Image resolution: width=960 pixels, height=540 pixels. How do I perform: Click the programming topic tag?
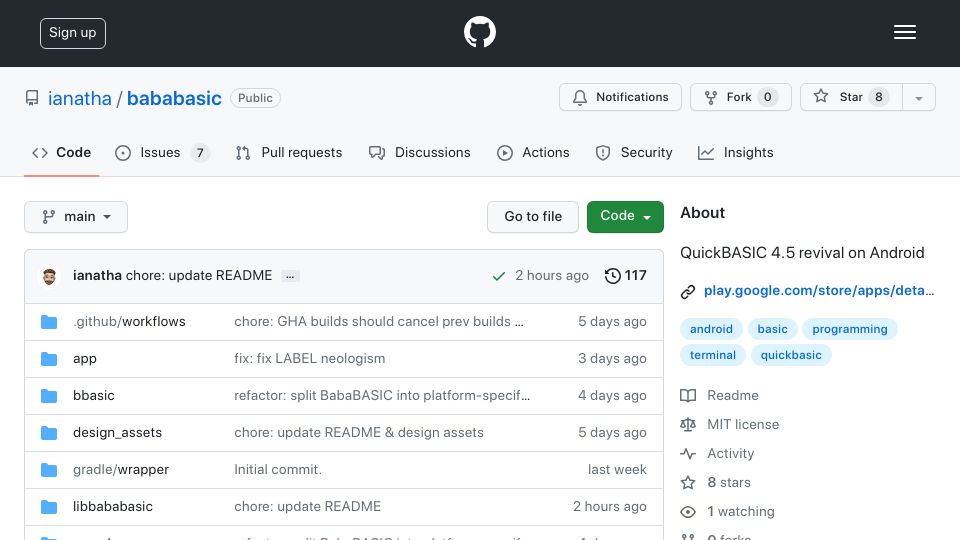click(850, 329)
